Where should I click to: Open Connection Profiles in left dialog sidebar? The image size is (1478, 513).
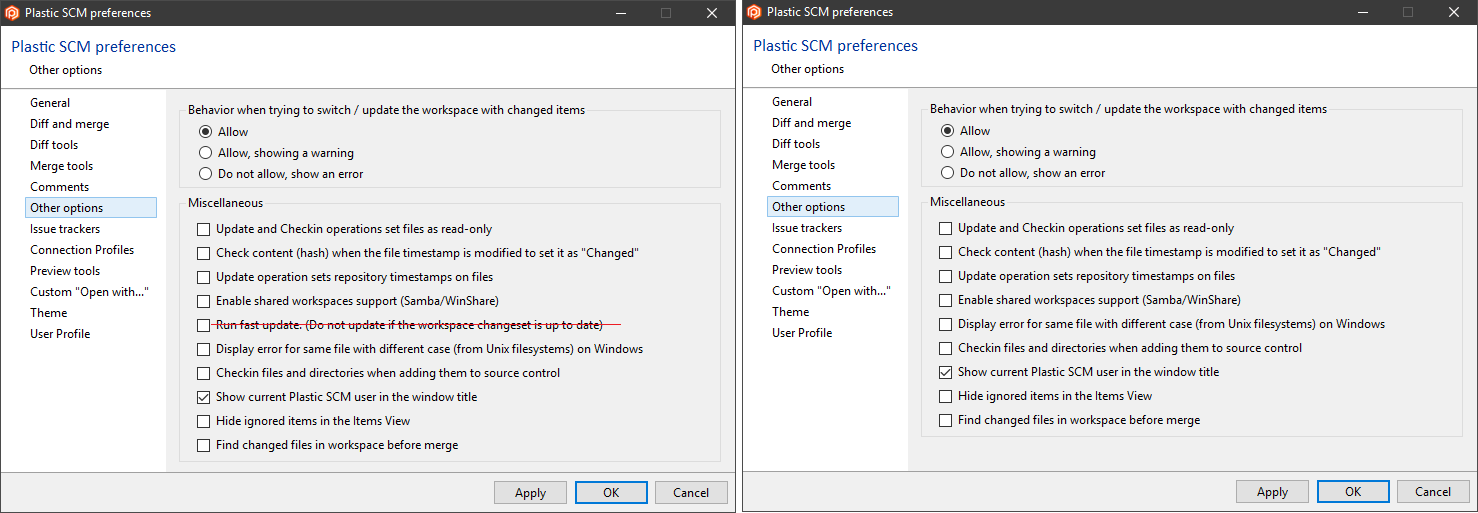[82, 250]
